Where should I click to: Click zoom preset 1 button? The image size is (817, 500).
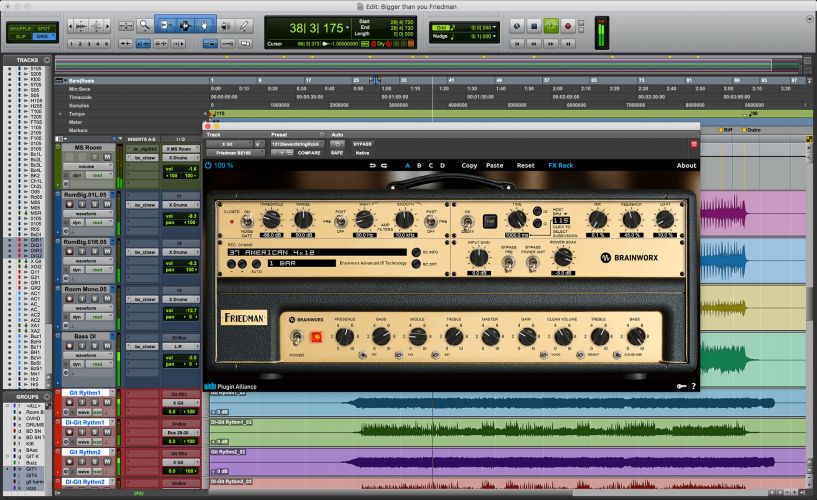(x=71, y=44)
